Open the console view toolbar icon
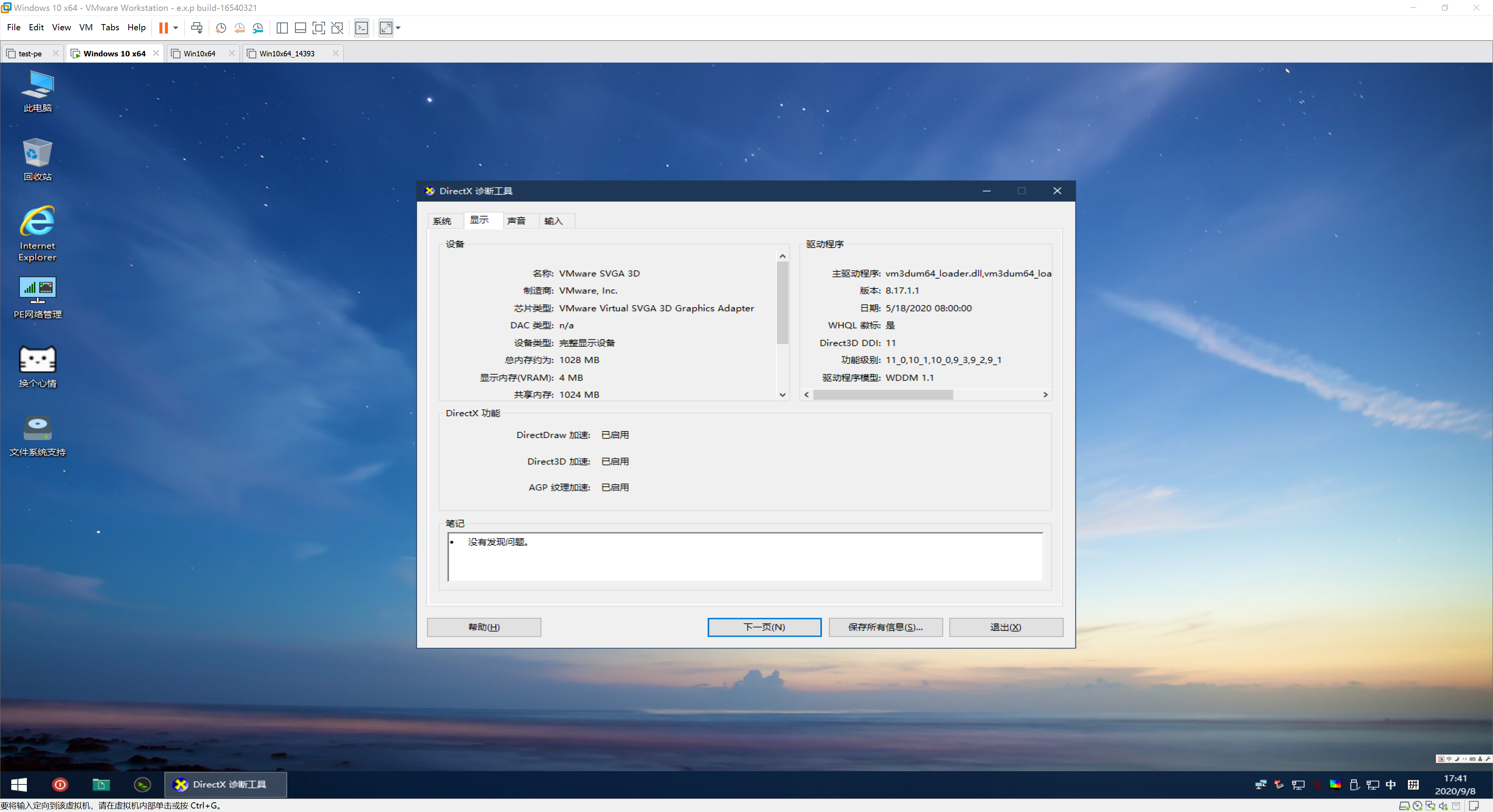 coord(362,28)
